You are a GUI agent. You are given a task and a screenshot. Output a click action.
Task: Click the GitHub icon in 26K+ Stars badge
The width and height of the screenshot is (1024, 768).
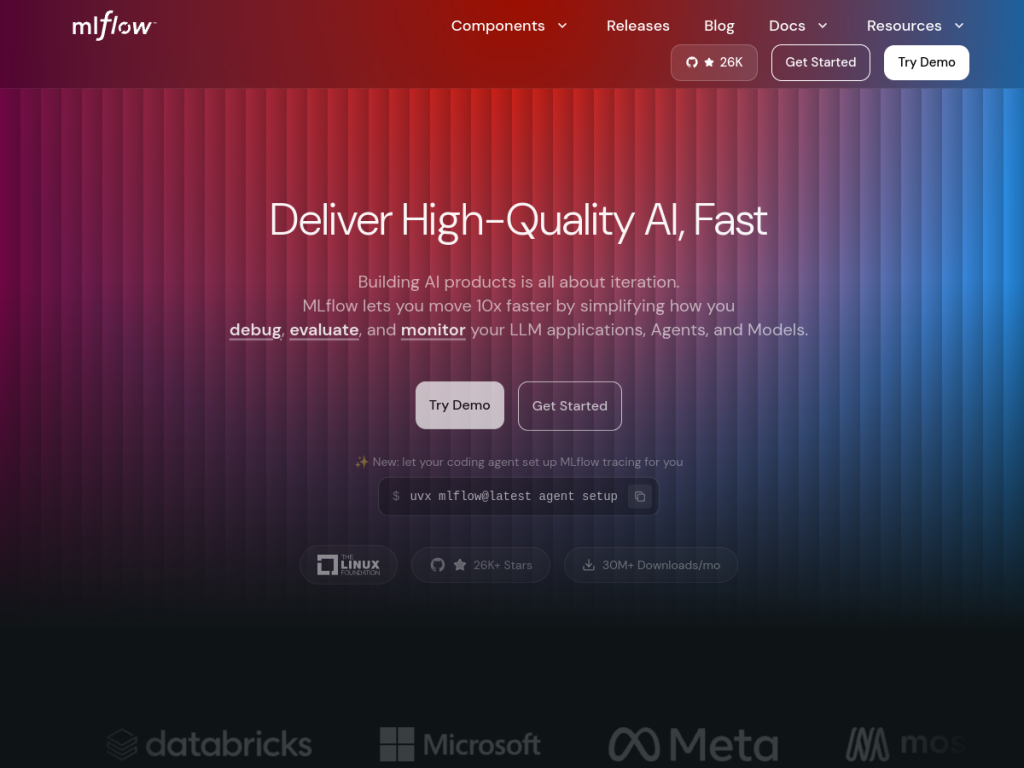(438, 565)
